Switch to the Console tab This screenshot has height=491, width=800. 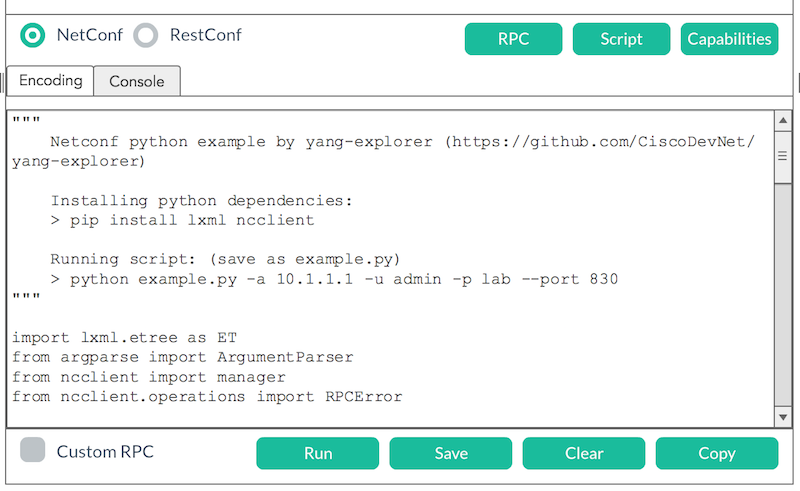137,81
